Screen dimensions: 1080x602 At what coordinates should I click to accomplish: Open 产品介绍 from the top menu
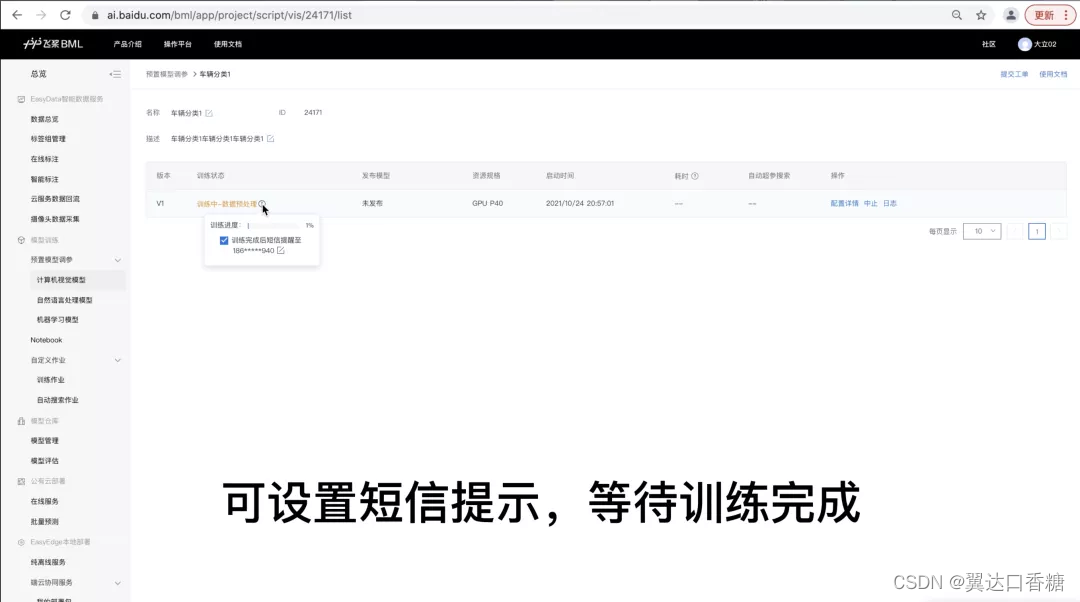click(x=127, y=44)
